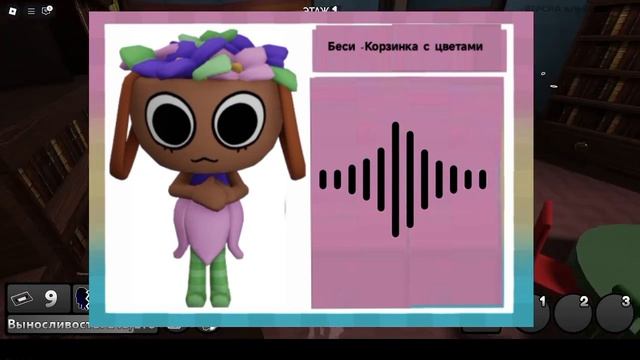The height and width of the screenshot is (360, 640).
Task: Click the Беси character image
Action: pos(207,168)
